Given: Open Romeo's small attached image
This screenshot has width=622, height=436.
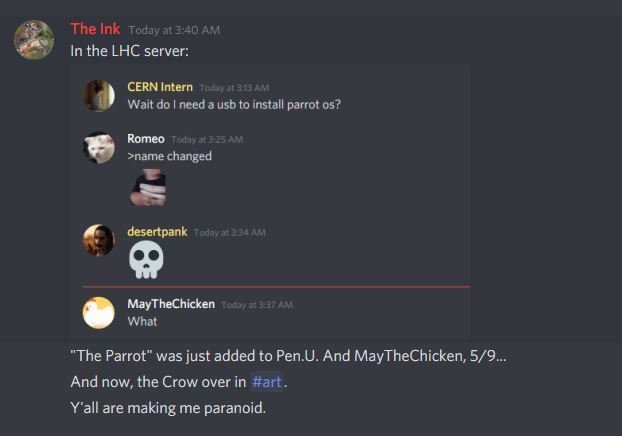Looking at the screenshot, I should point(148,187).
